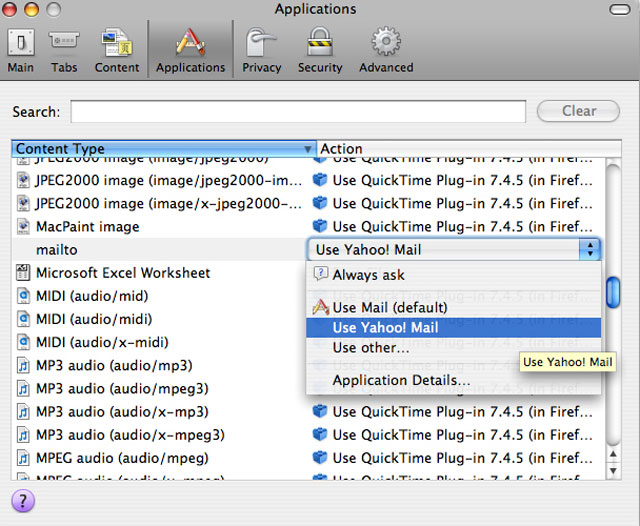
Task: Select the mailto content type row
Action: (159, 249)
